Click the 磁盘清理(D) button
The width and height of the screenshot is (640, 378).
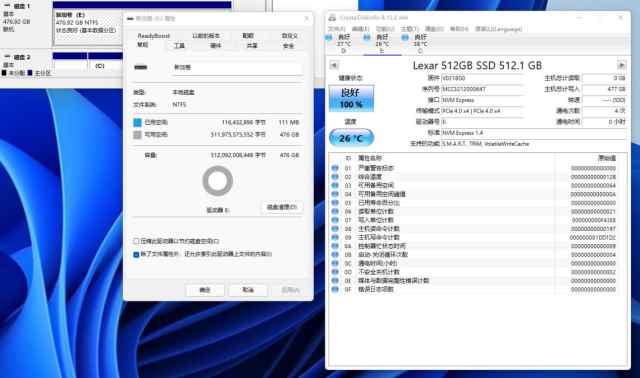tap(282, 207)
